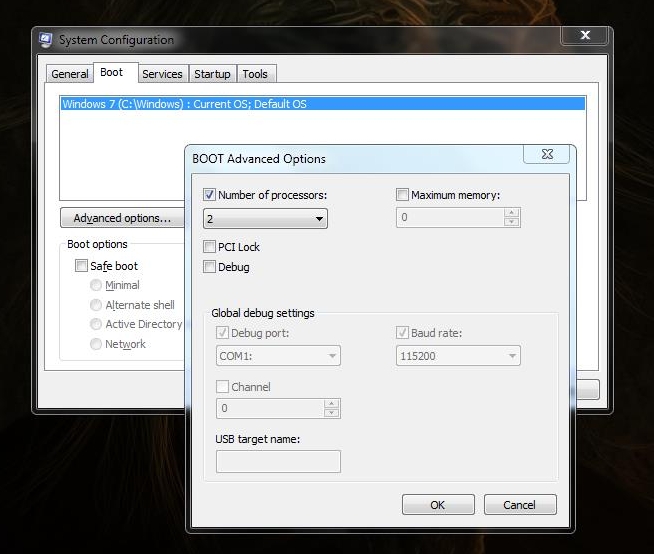Increase maximum memory with up arrow

[511, 212]
